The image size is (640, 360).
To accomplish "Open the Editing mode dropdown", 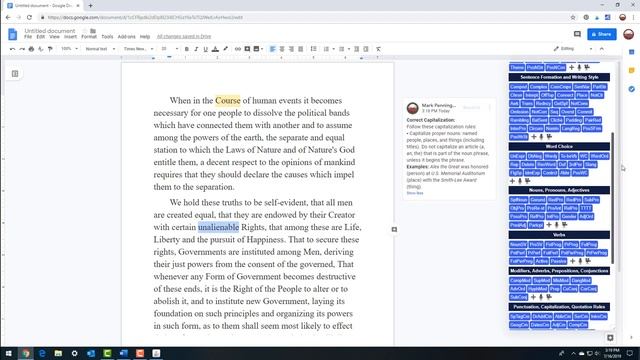I will point(573,49).
